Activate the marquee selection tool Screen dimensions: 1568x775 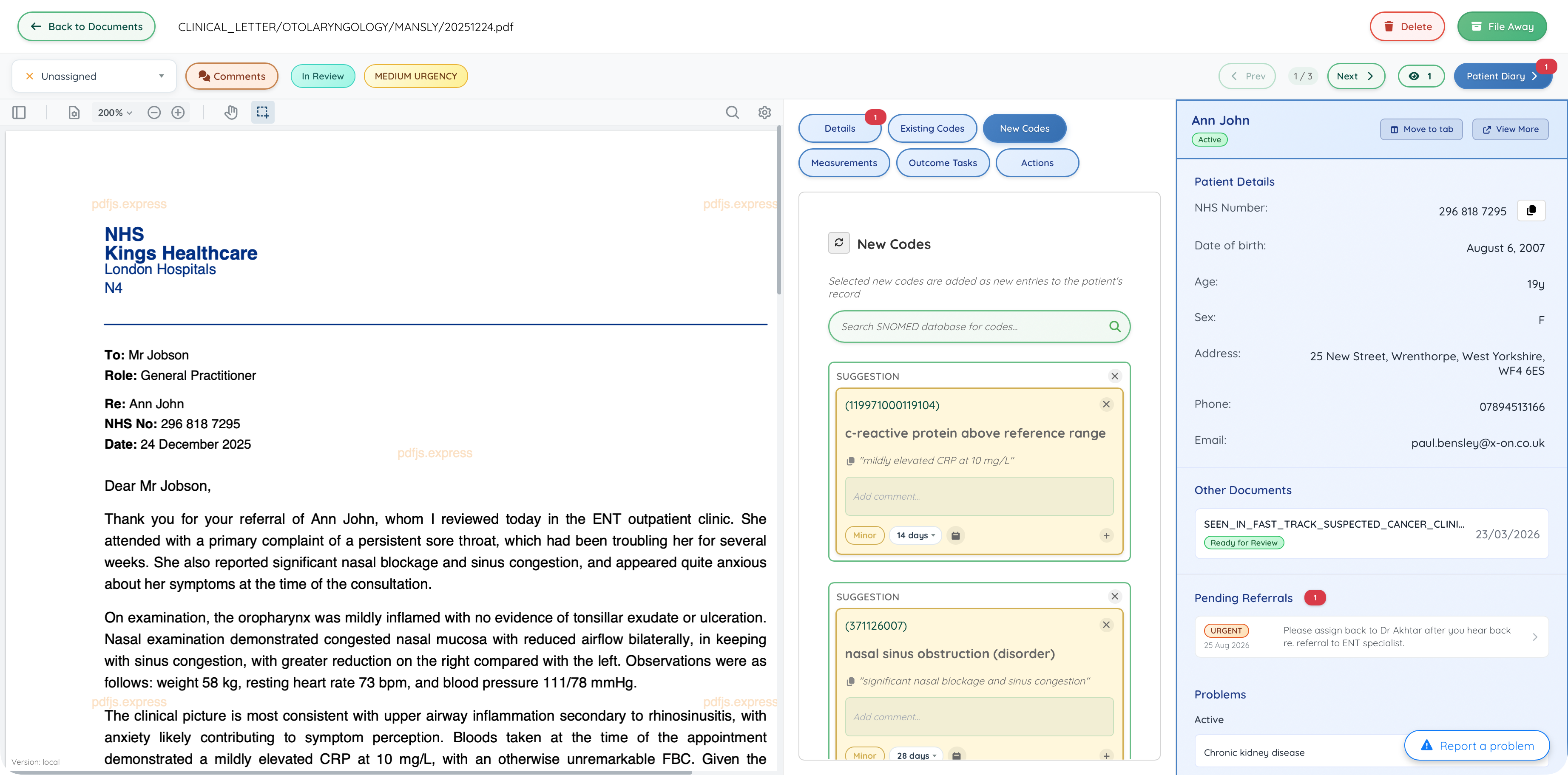[x=262, y=113]
